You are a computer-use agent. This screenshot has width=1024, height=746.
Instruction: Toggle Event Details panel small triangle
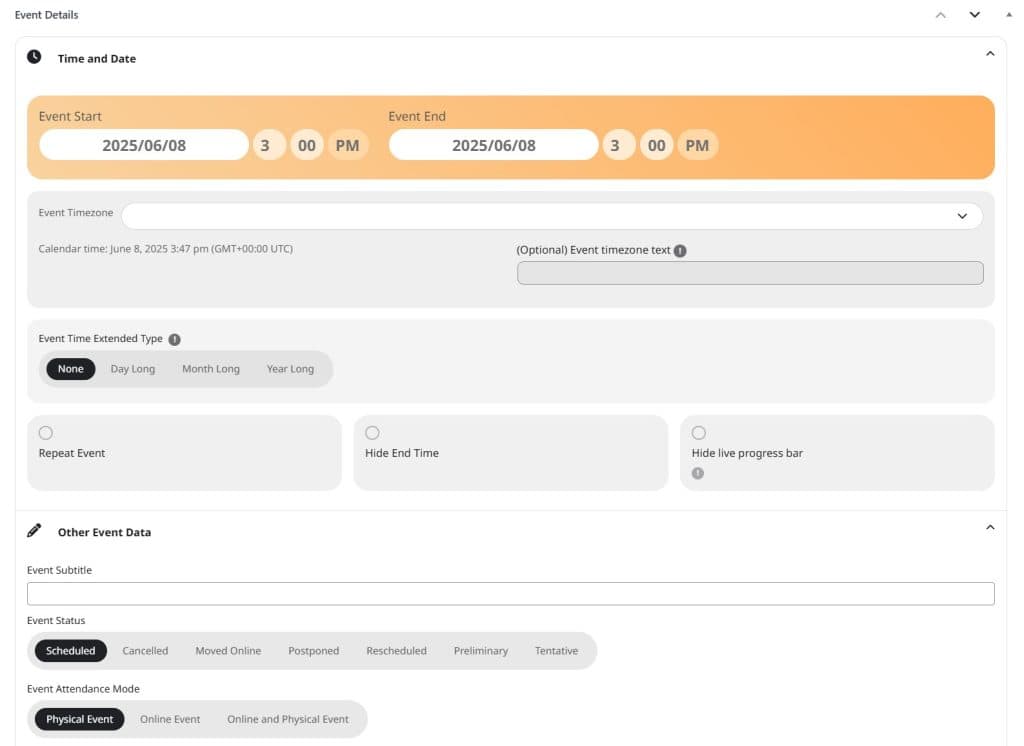1009,14
